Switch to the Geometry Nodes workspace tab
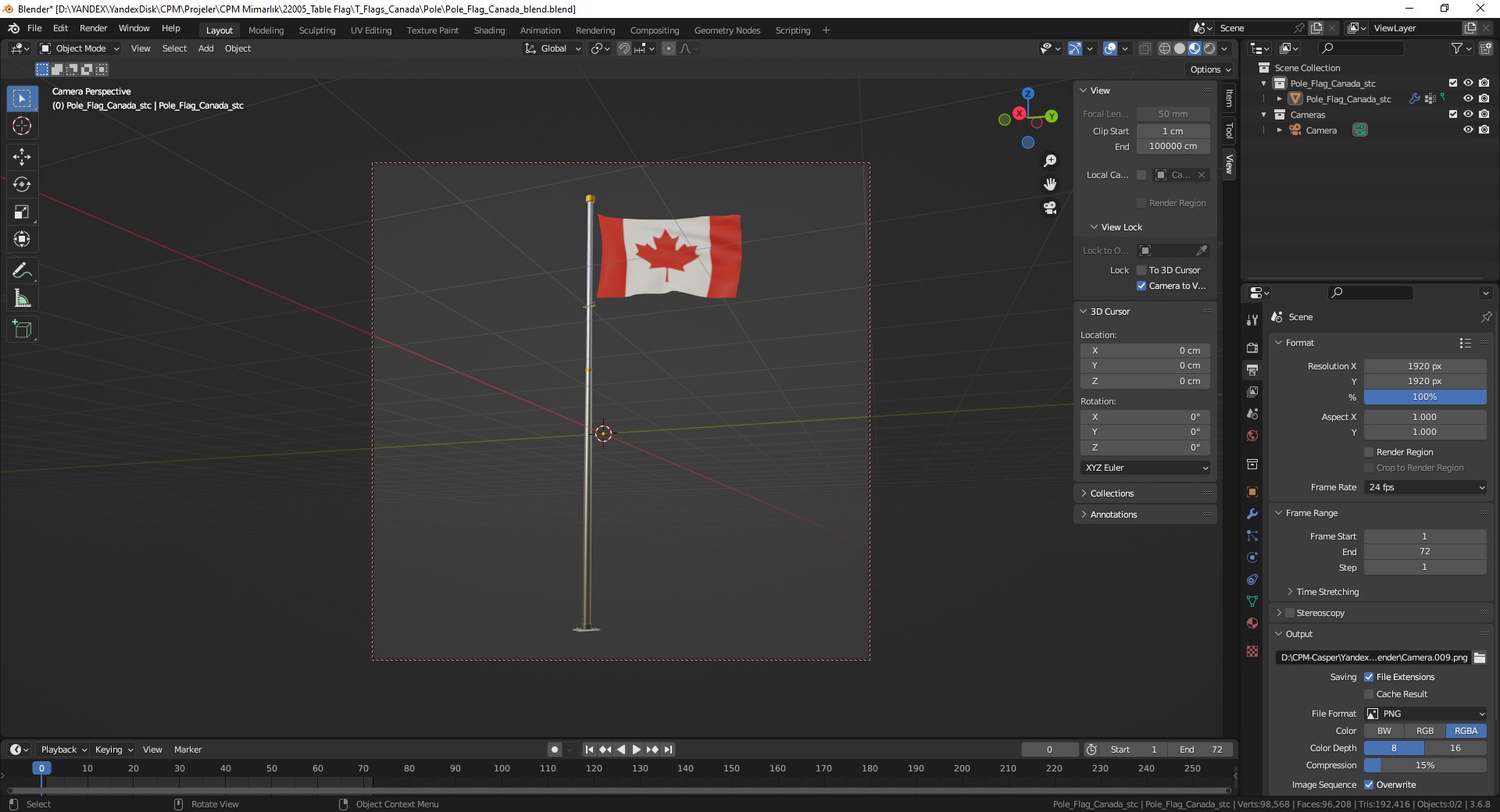This screenshot has height=812, width=1500. pyautogui.click(x=727, y=30)
